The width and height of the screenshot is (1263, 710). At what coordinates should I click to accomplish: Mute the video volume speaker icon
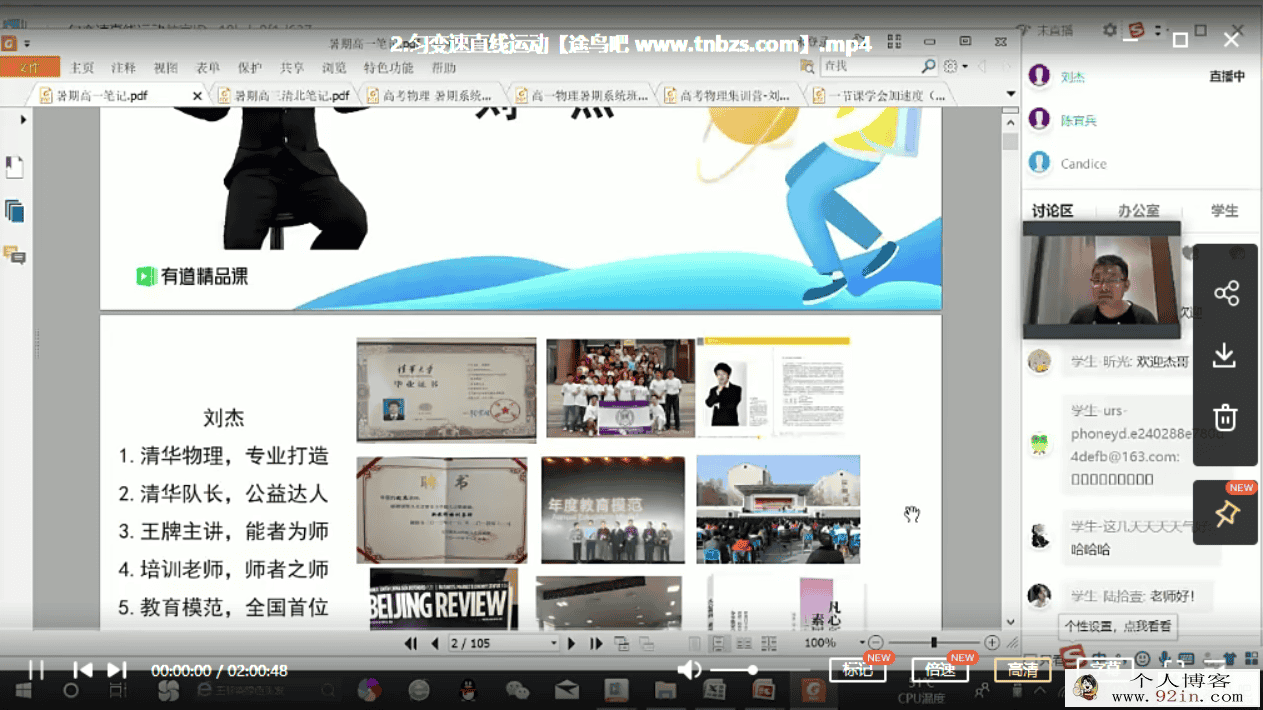(x=689, y=670)
